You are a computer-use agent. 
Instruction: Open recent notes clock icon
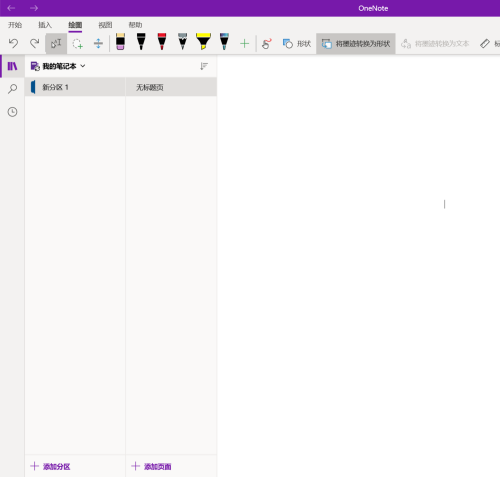[x=12, y=112]
